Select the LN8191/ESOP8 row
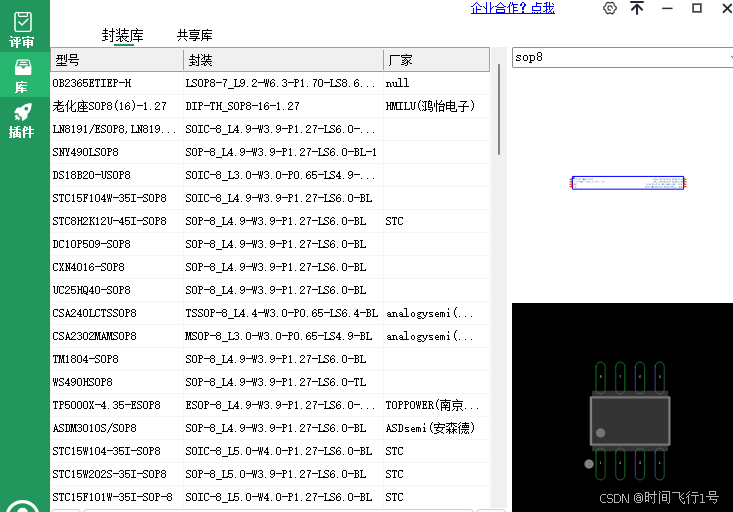Viewport: 733px width, 512px height. click(270, 129)
